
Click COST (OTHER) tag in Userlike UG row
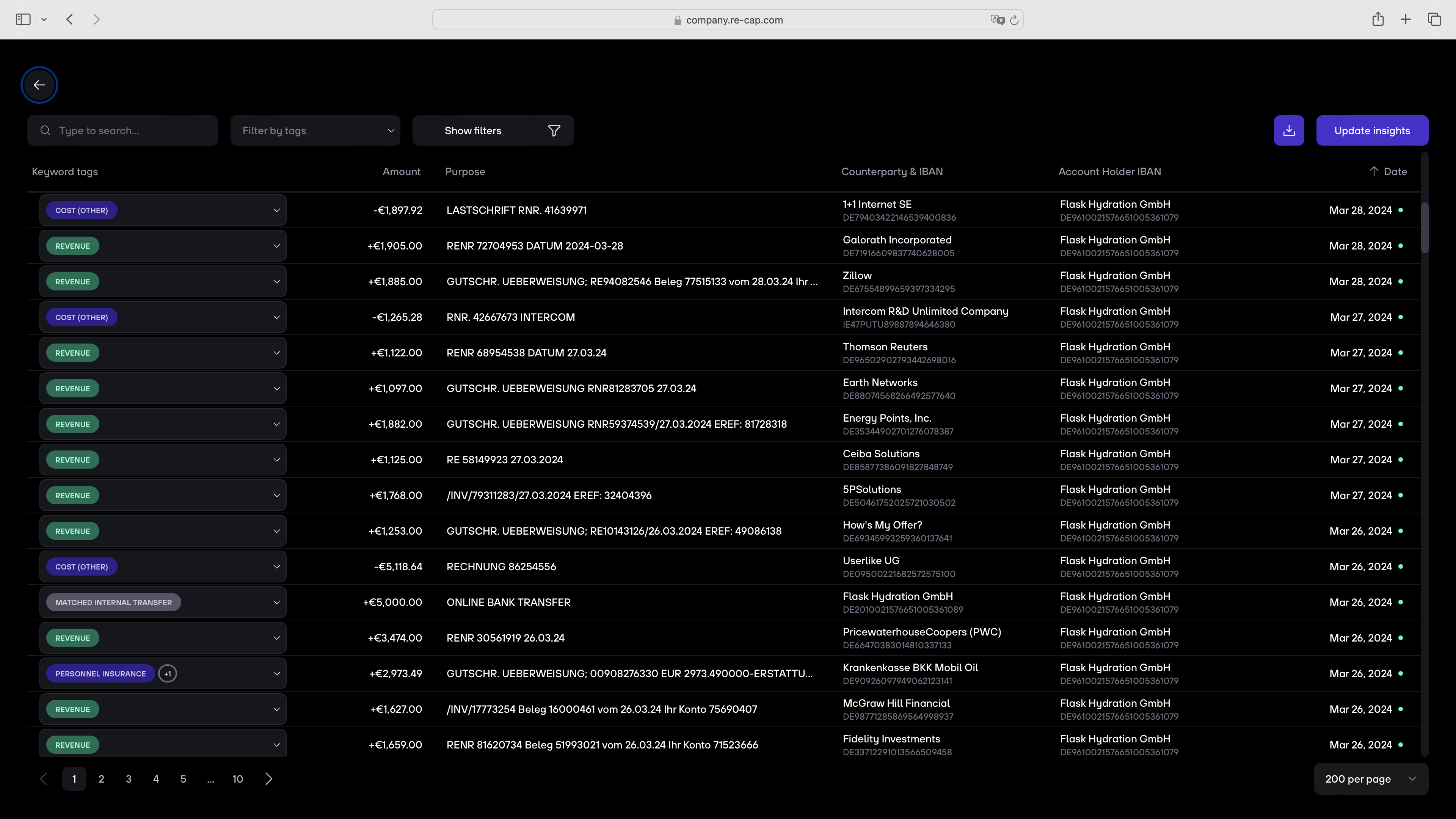coord(82,567)
